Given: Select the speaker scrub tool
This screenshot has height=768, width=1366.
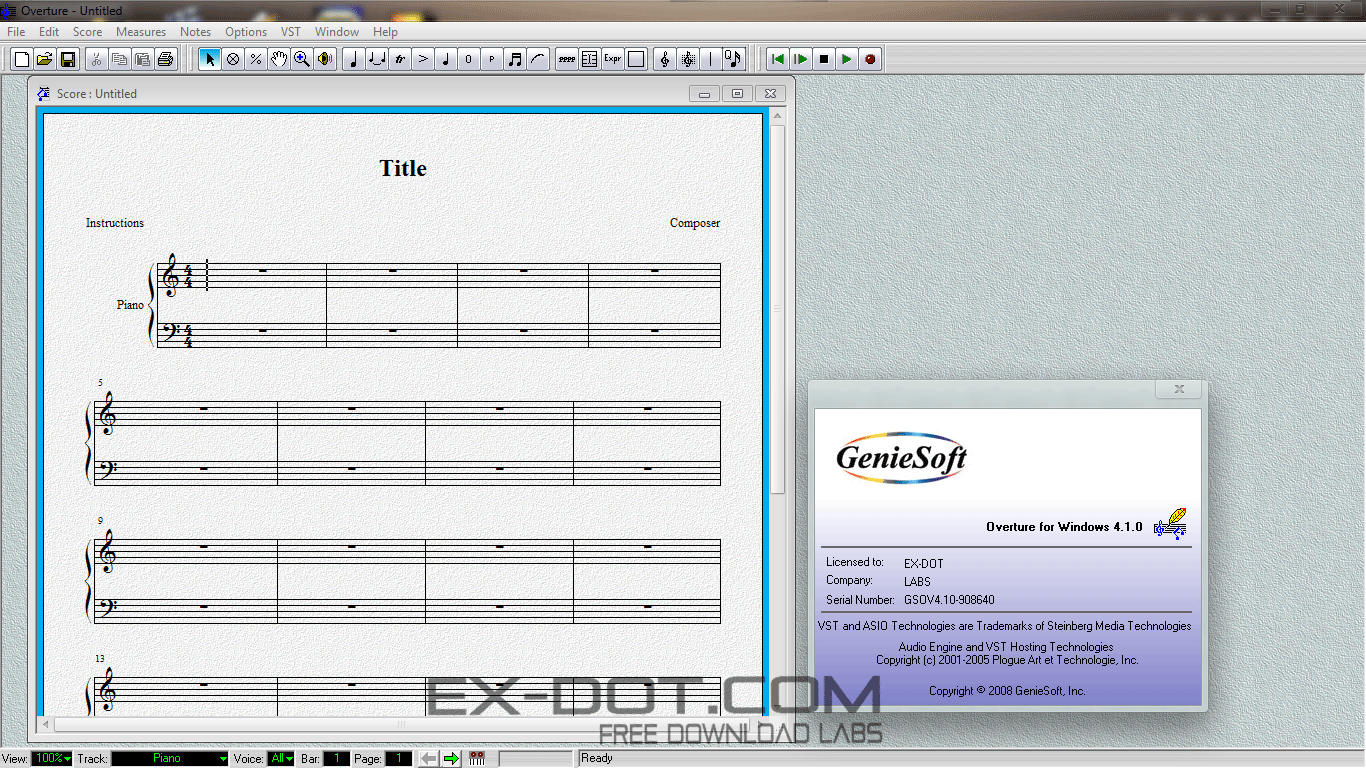Looking at the screenshot, I should pos(325,59).
